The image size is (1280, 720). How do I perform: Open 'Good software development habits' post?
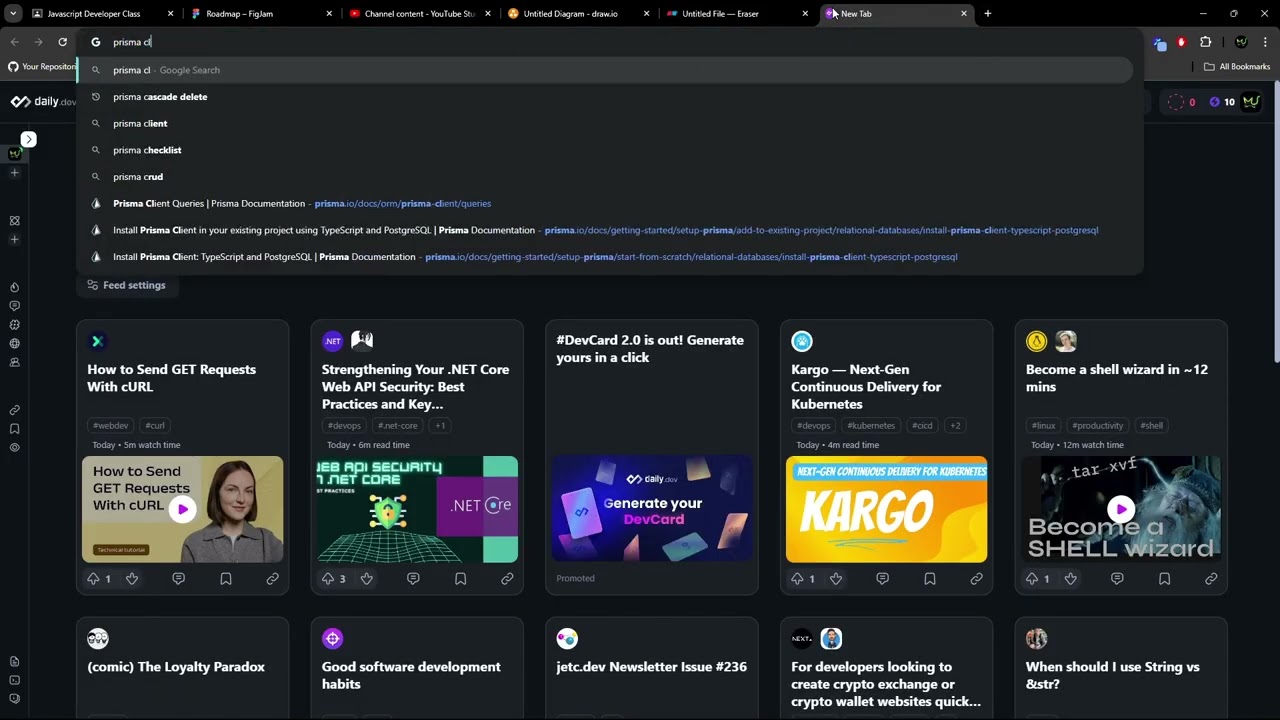click(x=411, y=675)
